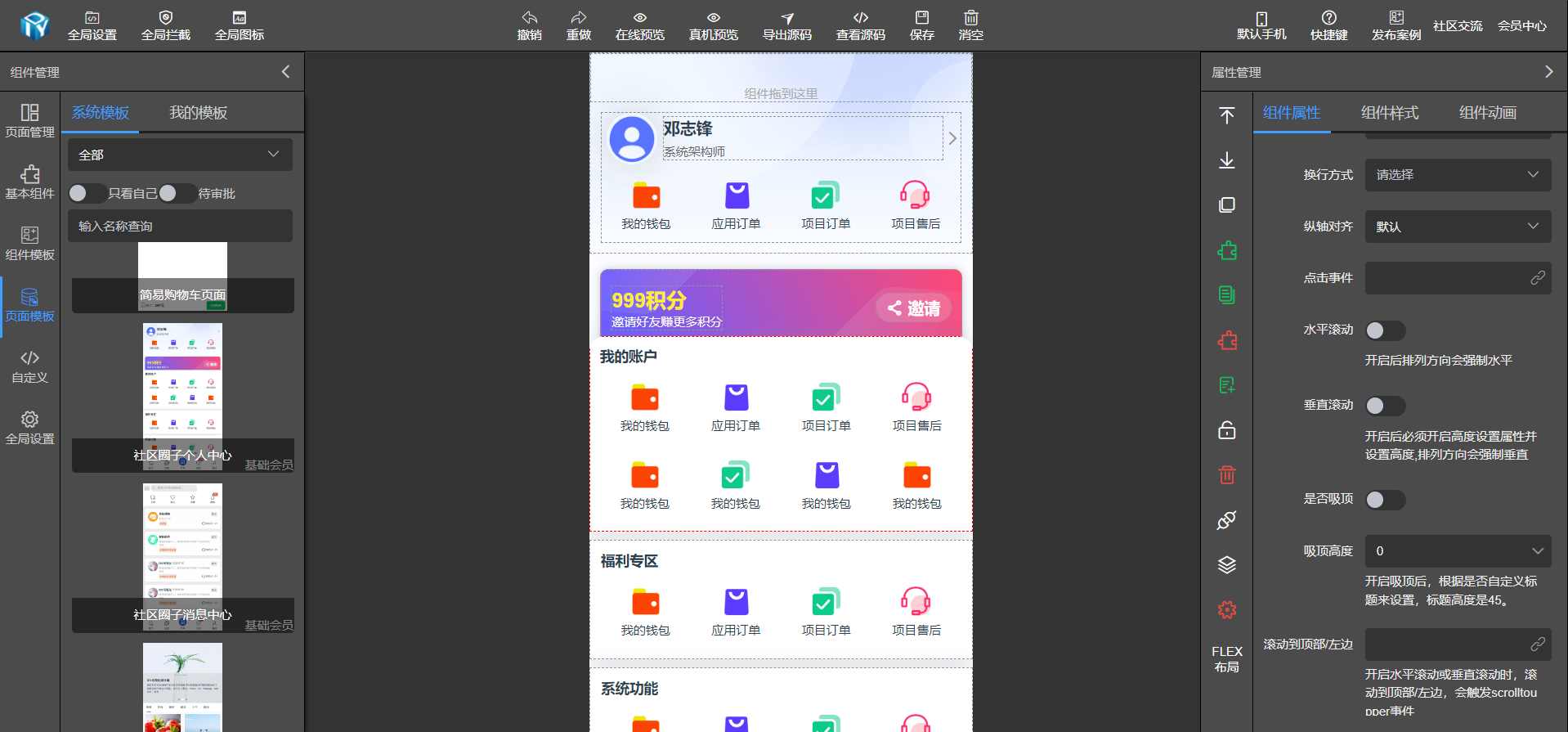The width and height of the screenshot is (1568, 732).
Task: Switch to 组件属性 tab
Action: [1292, 113]
